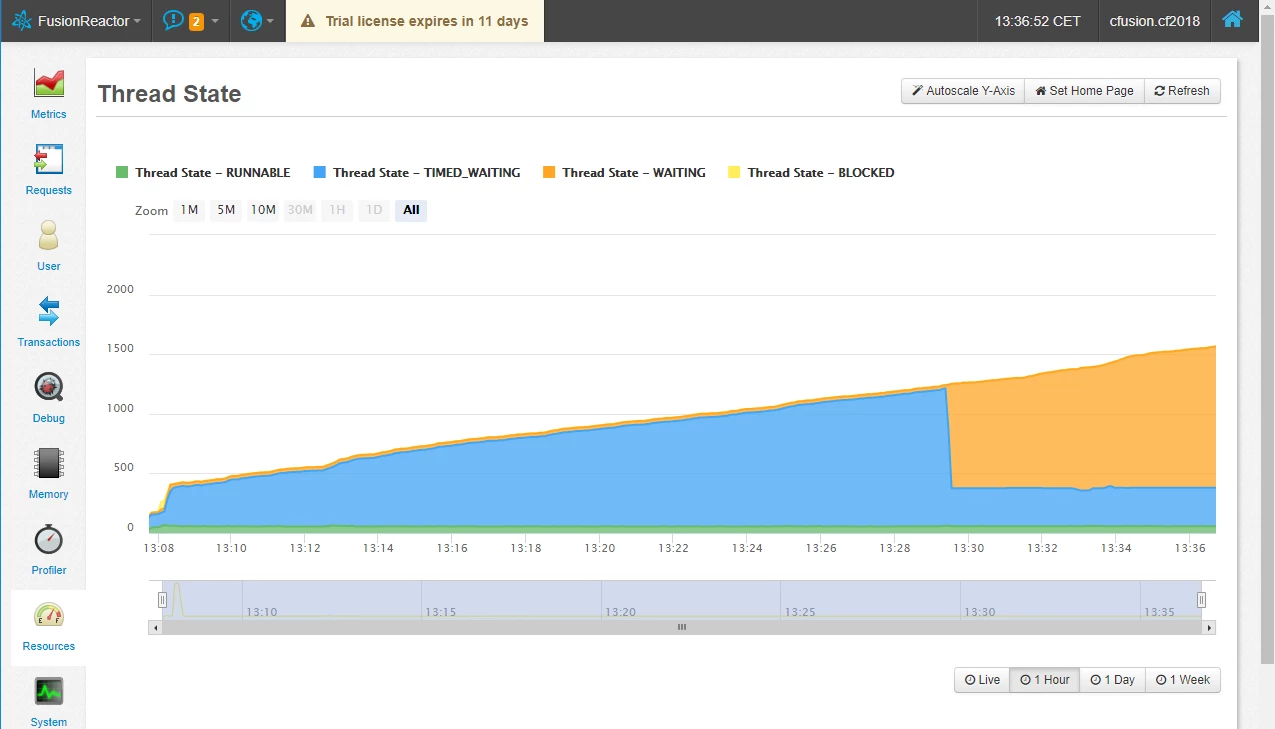This screenshot has height=729, width=1275.
Task: Switch to 1 Hour time range
Action: pos(1045,680)
